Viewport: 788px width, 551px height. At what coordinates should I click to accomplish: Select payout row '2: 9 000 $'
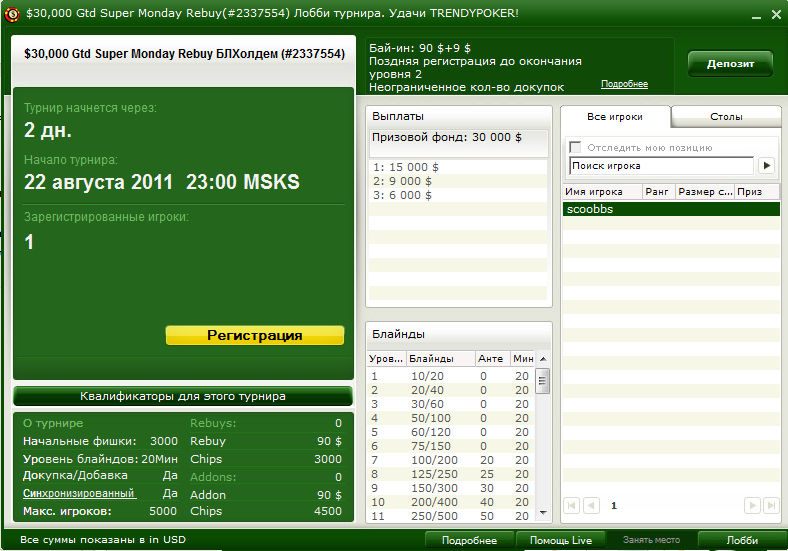click(457, 181)
